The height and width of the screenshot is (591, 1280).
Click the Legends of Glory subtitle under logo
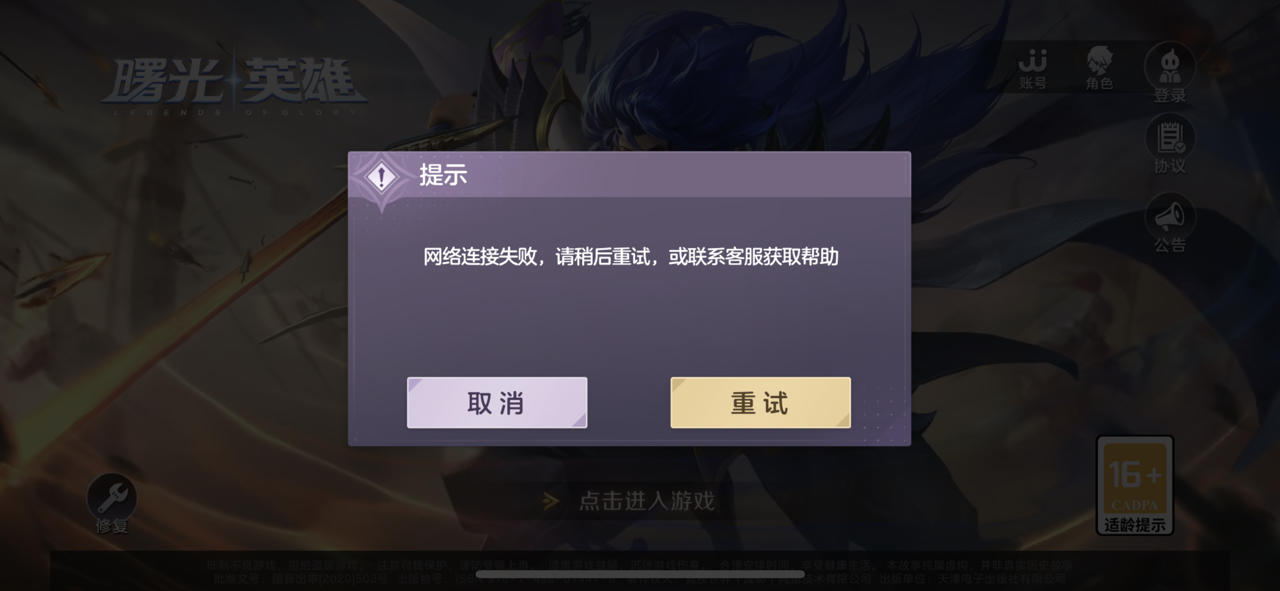point(234,113)
